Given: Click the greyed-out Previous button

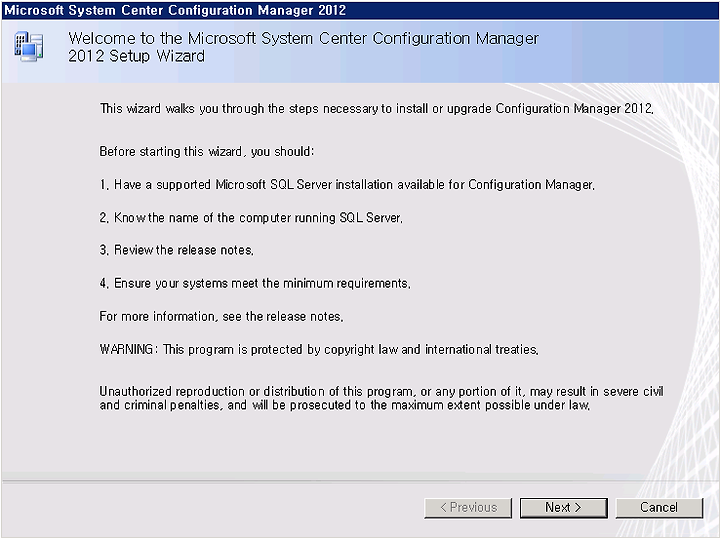Looking at the screenshot, I should [468, 508].
